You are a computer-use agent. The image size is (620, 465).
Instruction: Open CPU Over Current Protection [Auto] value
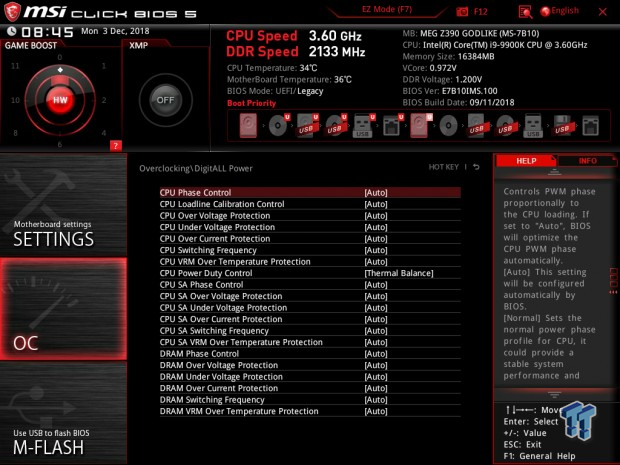coord(376,238)
